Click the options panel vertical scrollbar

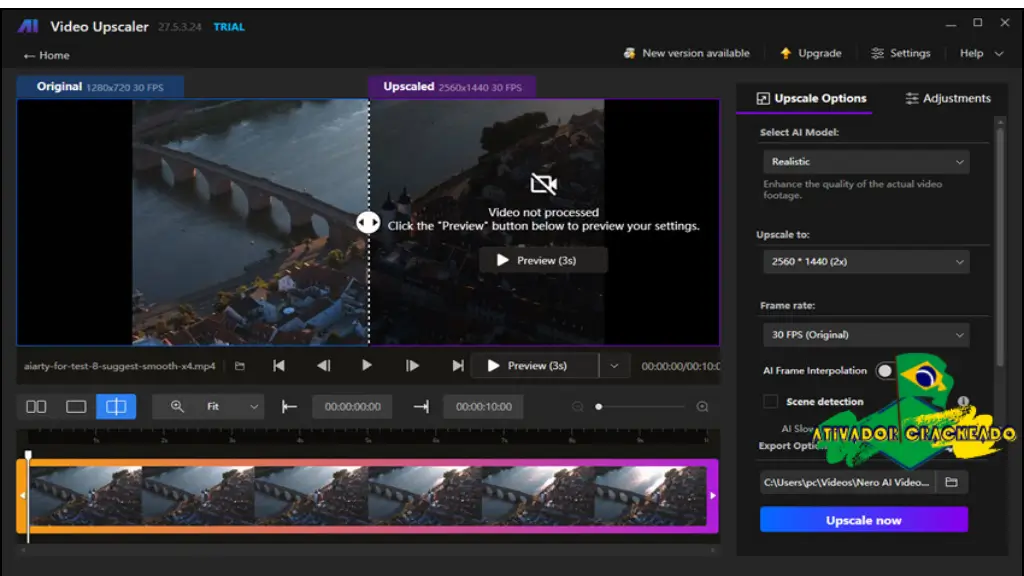1000,245
